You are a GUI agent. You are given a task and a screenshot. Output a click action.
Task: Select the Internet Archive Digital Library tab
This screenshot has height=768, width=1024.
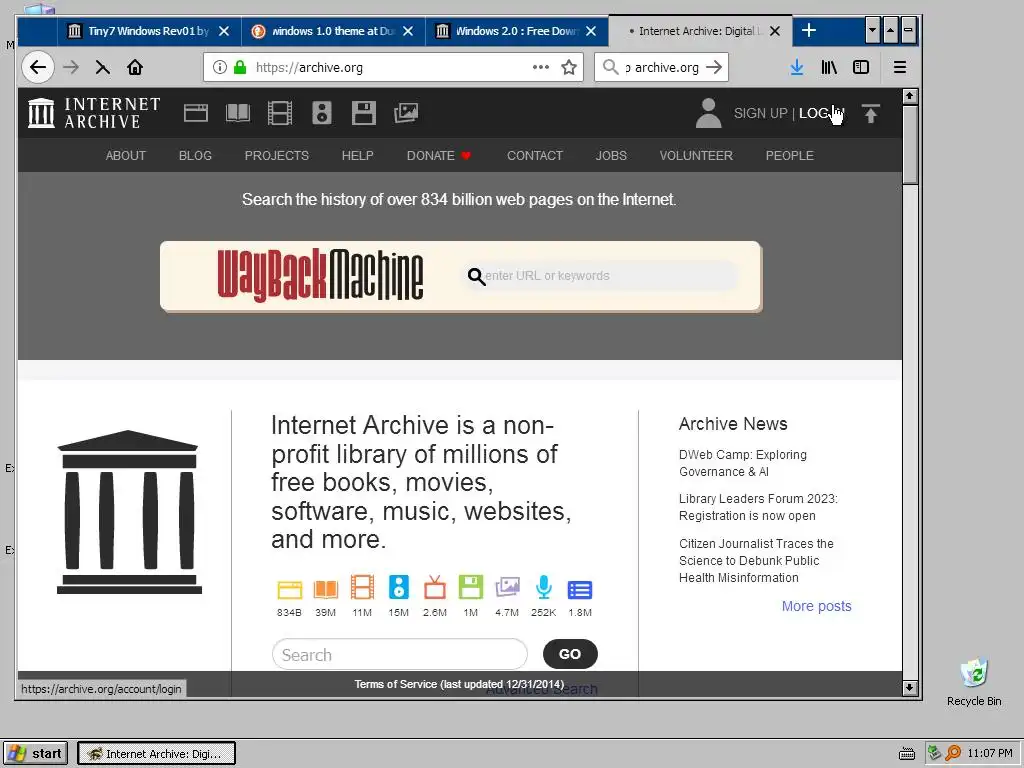700,31
